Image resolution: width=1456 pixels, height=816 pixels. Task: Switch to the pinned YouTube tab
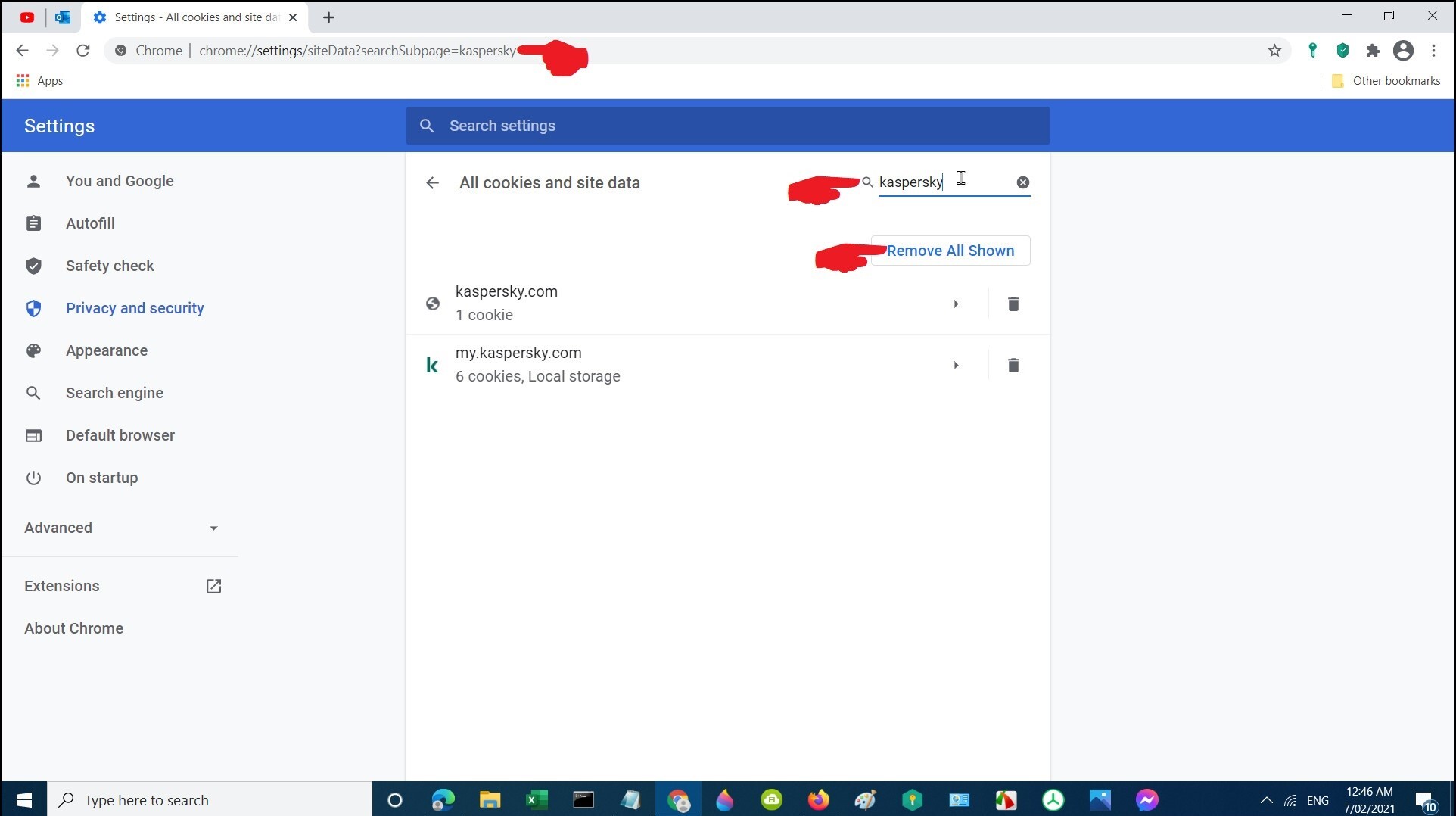click(x=27, y=17)
